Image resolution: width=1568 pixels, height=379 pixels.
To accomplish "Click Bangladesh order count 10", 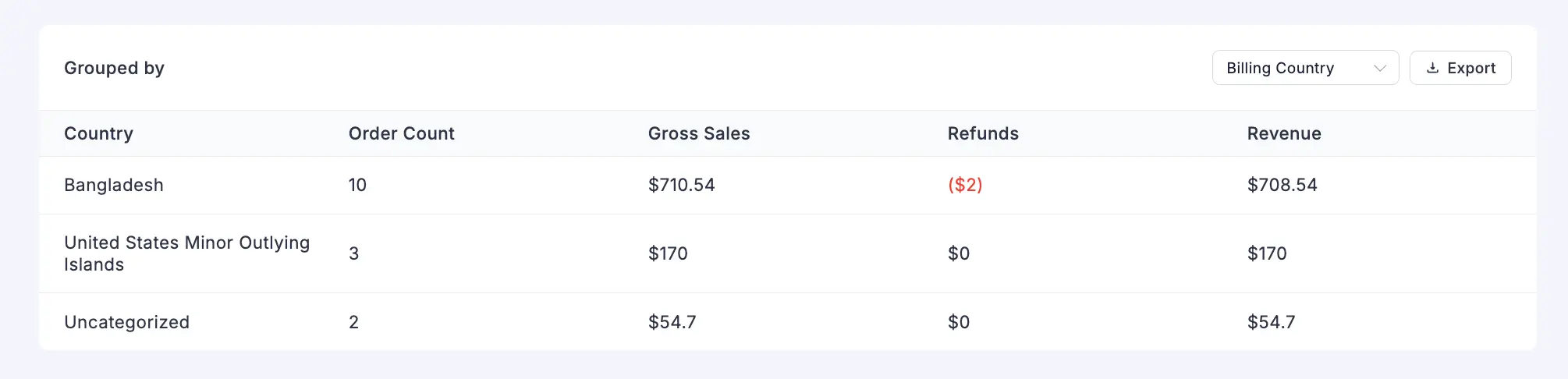I will click(357, 185).
